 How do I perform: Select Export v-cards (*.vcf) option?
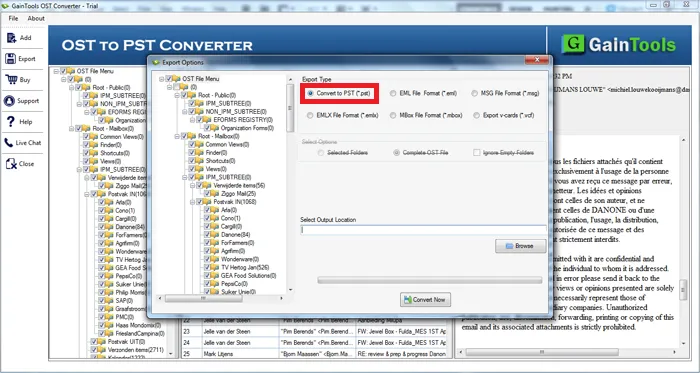click(477, 116)
